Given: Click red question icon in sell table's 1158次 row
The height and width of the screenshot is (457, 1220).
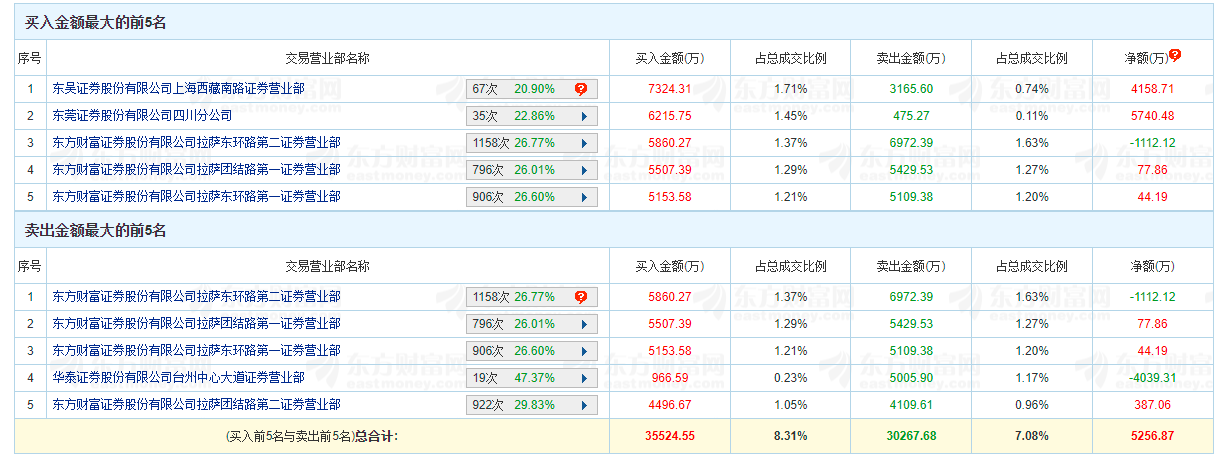Looking at the screenshot, I should tap(581, 297).
